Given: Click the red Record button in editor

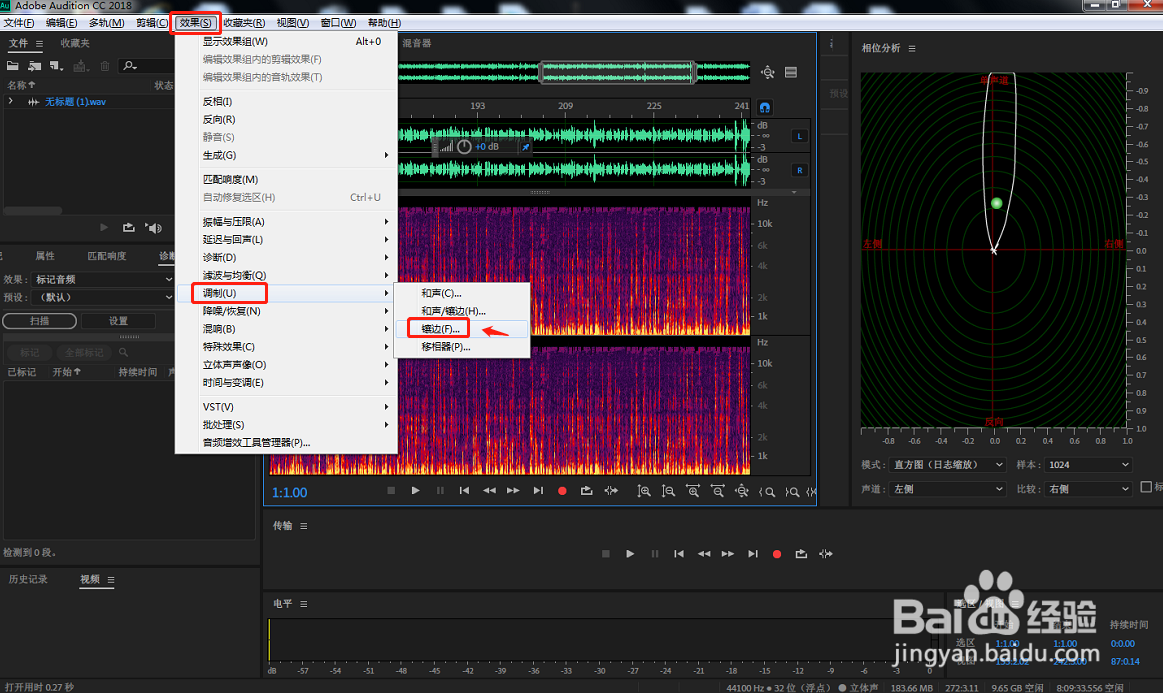Looking at the screenshot, I should coord(562,490).
